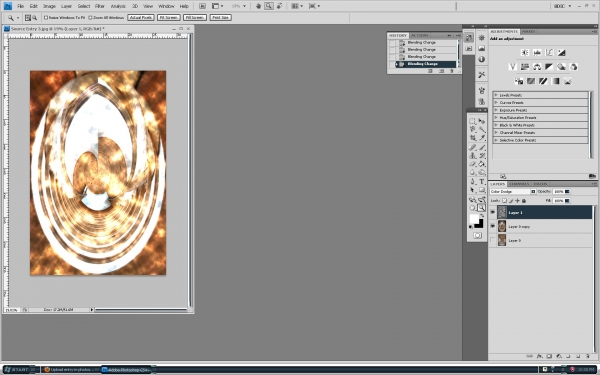Add a Gradient Map adjustment
Screen dimensions: 600x375
555,81
